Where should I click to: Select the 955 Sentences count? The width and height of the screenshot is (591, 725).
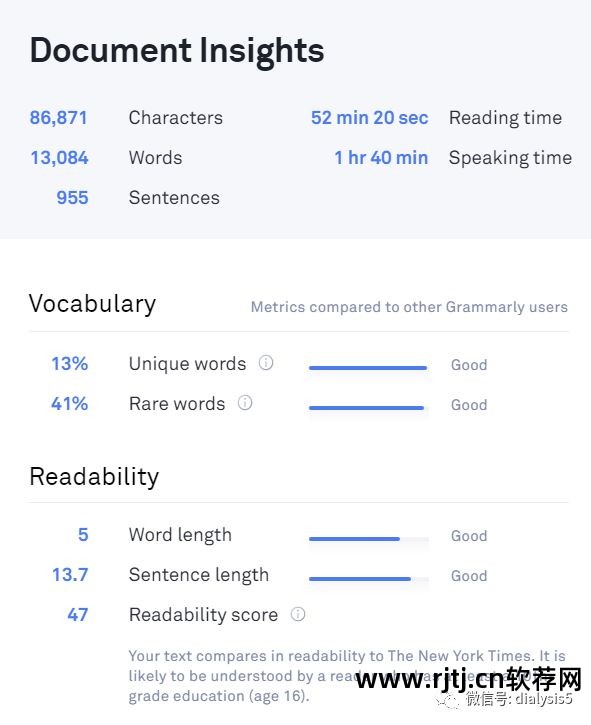[x=72, y=198]
